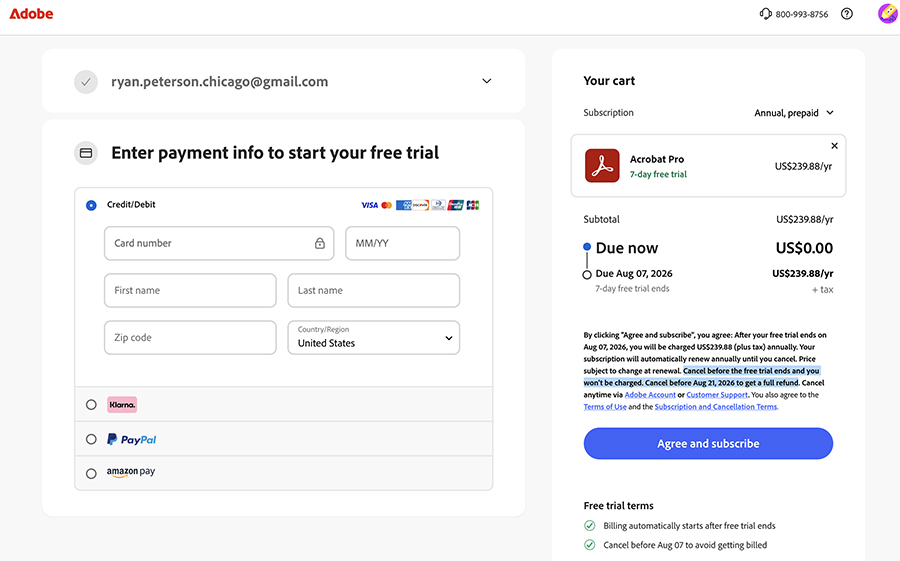The width and height of the screenshot is (900, 561).
Task: Click the 7-day free trial label
Action: click(x=658, y=175)
